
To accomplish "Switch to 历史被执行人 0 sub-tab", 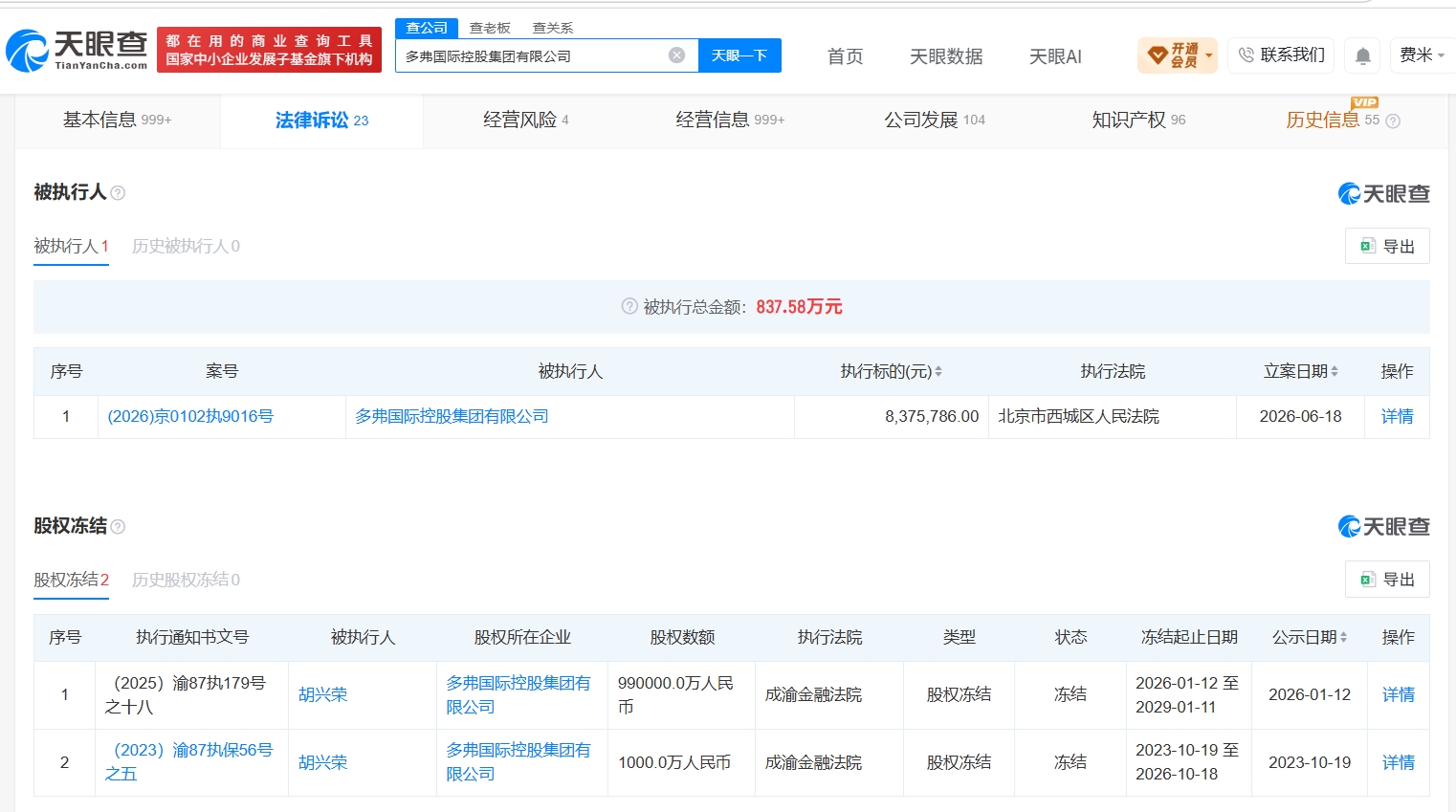I will pos(186,247).
